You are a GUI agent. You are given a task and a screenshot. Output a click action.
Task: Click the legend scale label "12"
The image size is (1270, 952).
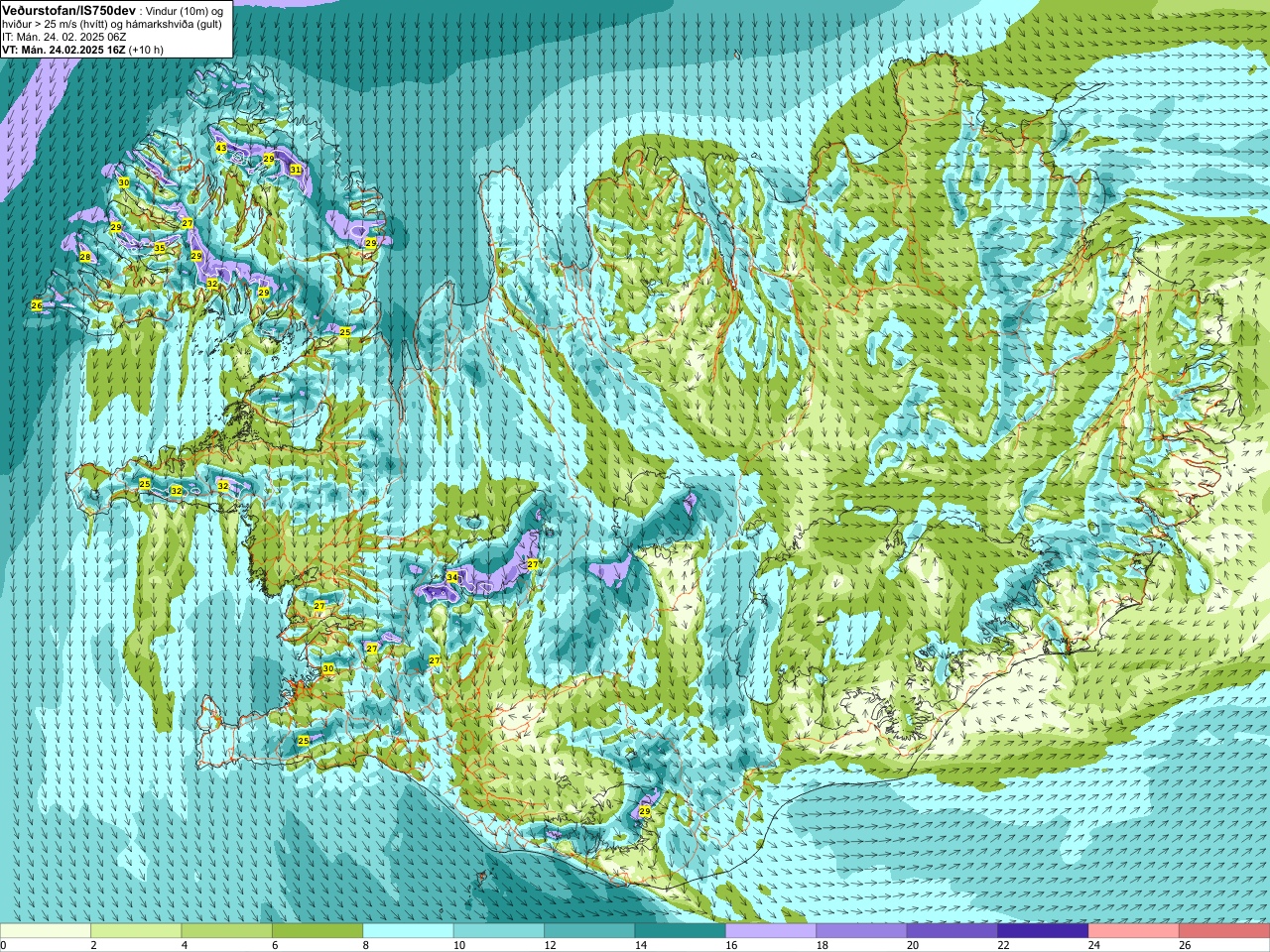coord(550,945)
